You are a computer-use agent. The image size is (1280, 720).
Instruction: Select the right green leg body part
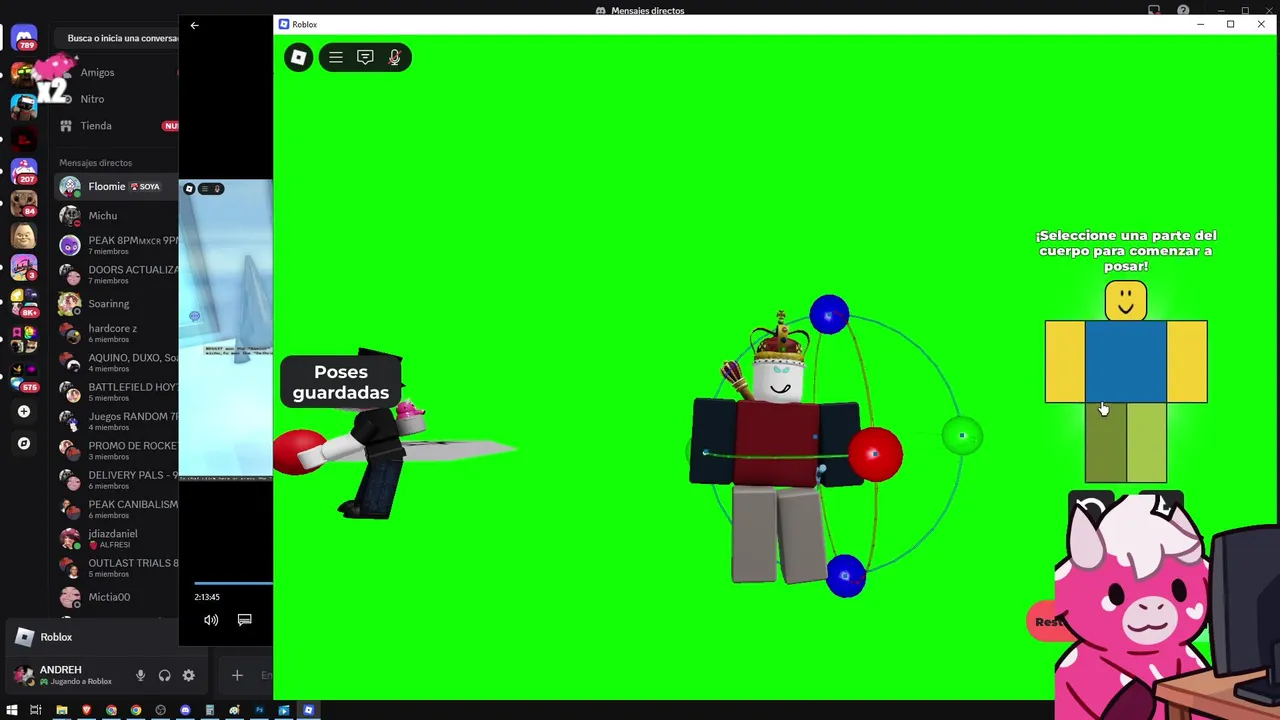point(1146,443)
